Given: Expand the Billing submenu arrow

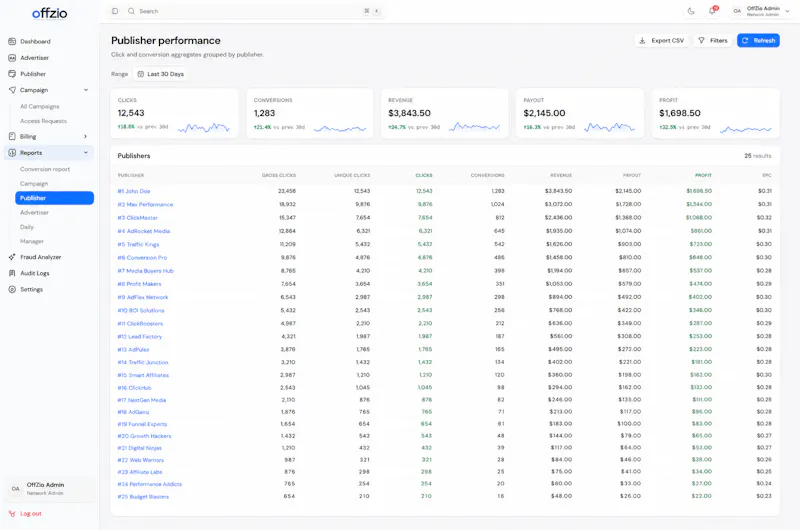Looking at the screenshot, I should tap(86, 136).
